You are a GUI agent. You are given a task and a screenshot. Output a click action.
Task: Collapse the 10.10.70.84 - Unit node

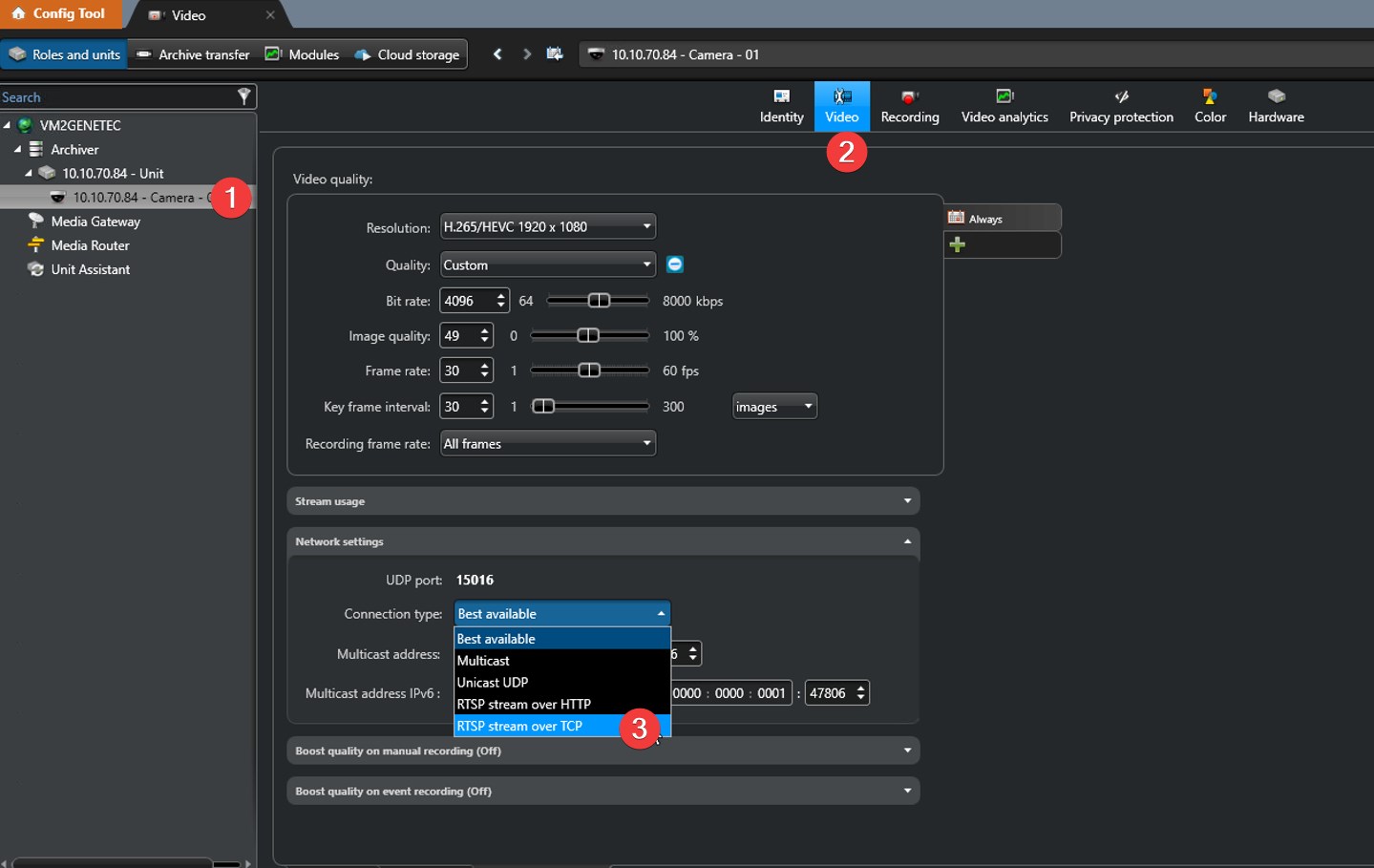click(29, 173)
